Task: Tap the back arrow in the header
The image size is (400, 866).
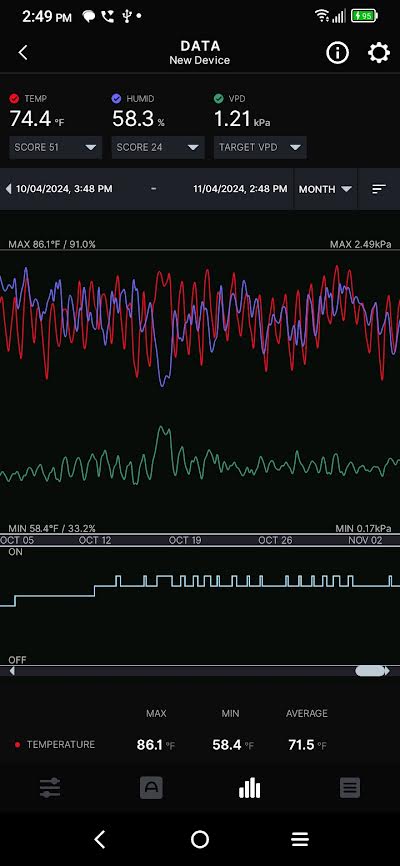Action: tap(23, 53)
